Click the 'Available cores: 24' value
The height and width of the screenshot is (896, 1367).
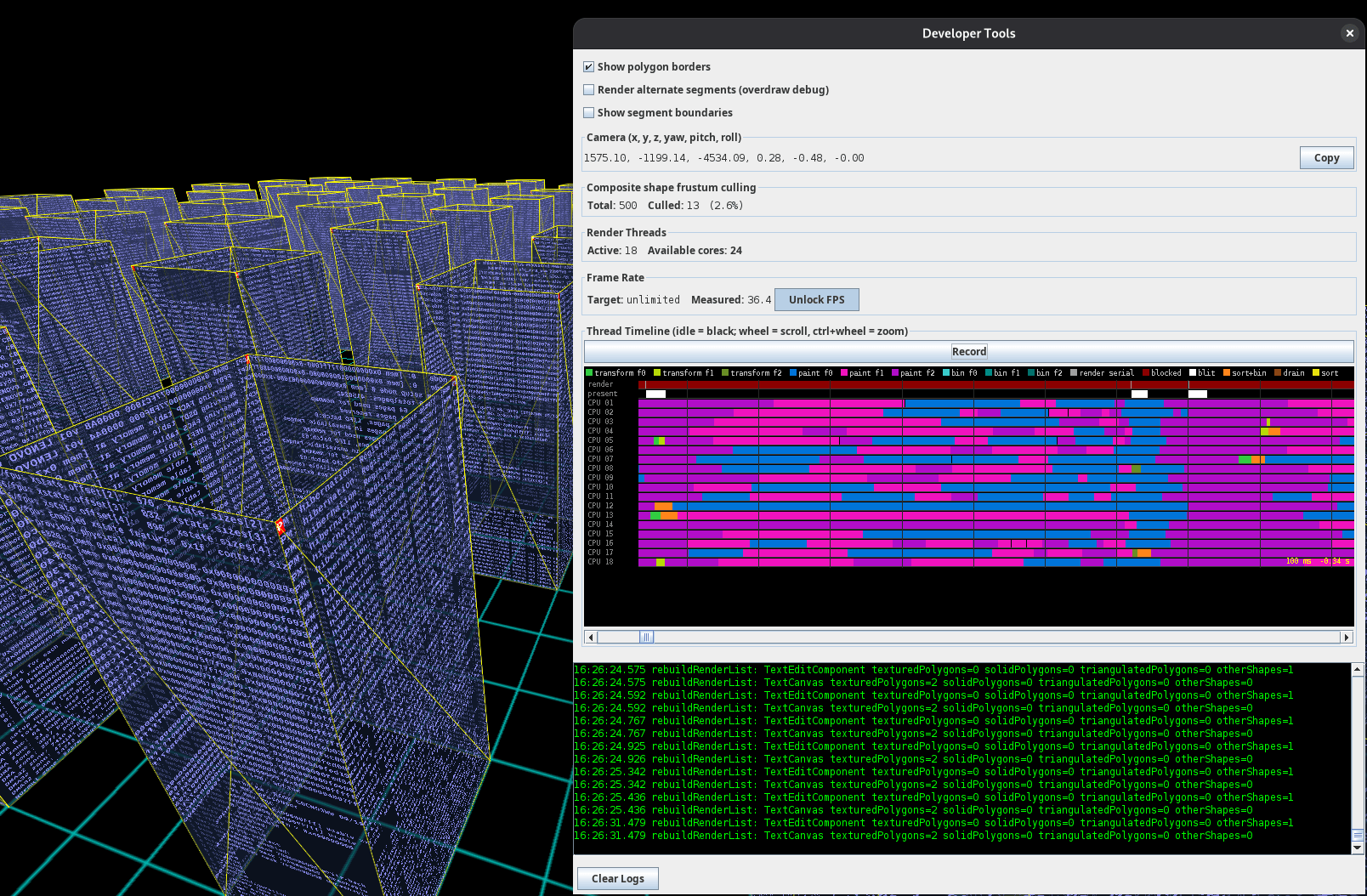tap(695, 250)
